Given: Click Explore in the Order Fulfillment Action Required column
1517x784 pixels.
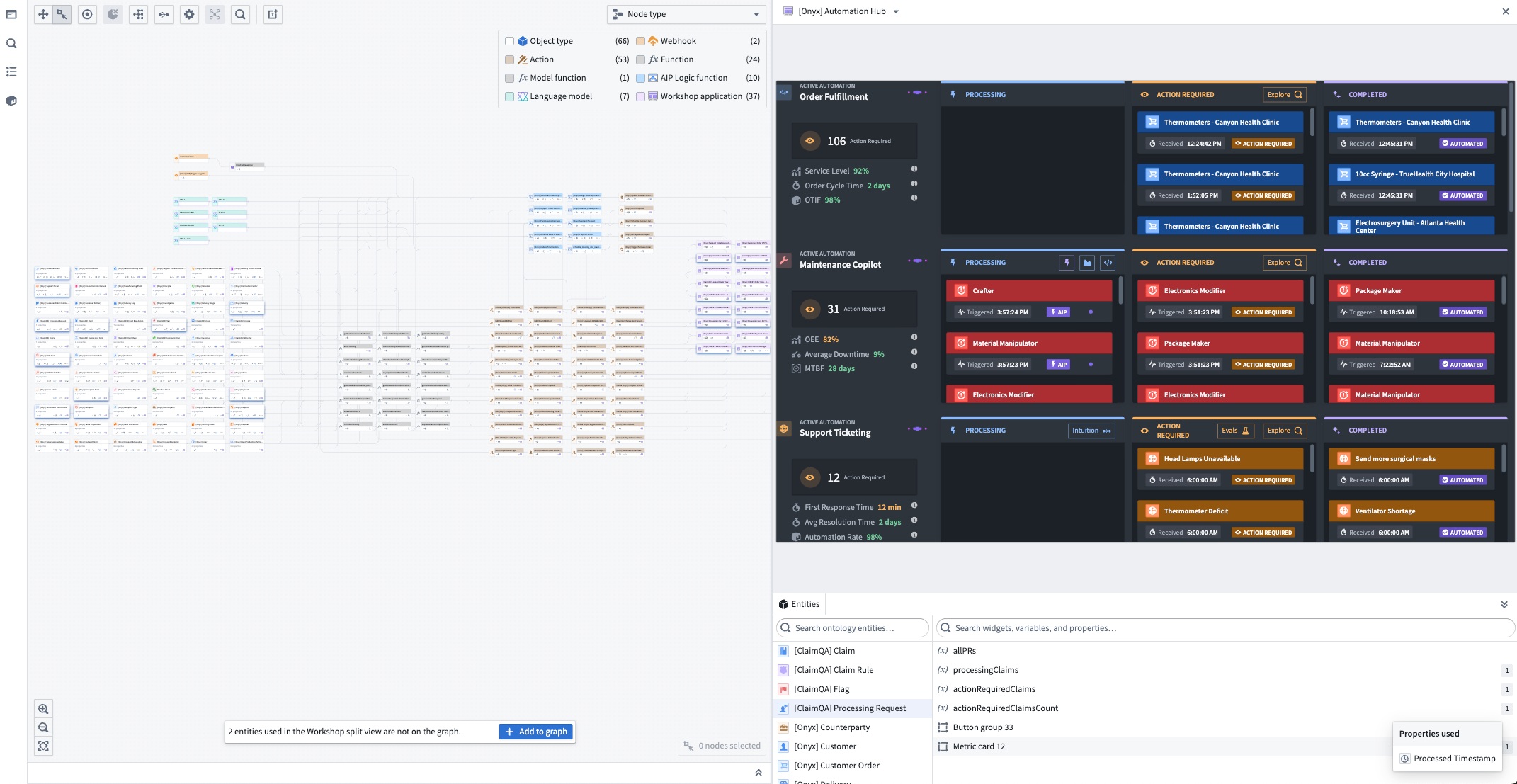Looking at the screenshot, I should click(1285, 94).
